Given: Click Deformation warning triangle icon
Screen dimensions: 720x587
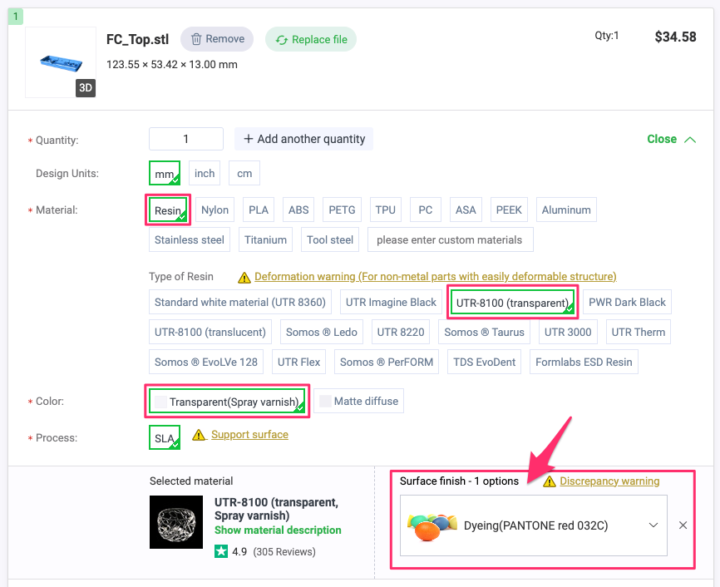Looking at the screenshot, I should coord(244,277).
